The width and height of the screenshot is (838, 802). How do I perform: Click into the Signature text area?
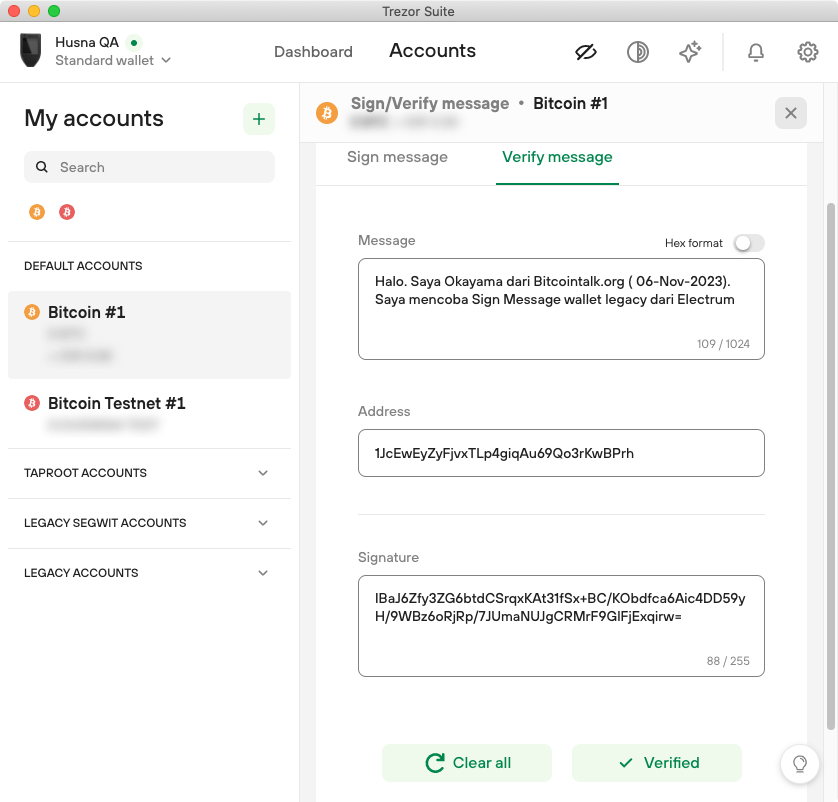click(x=561, y=626)
